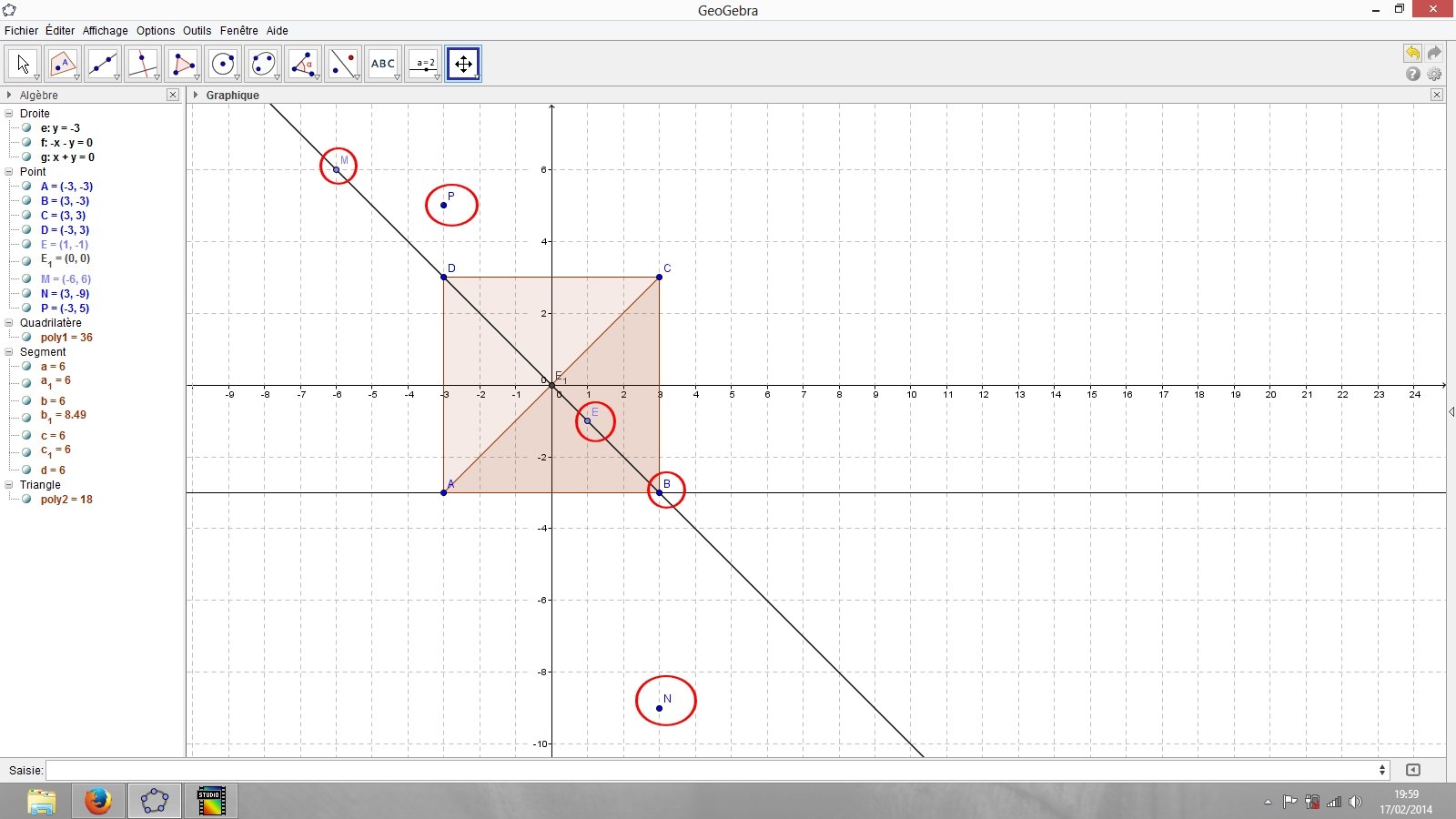Click the Saisie input field
This screenshot has width=1456, height=819.
710,770
